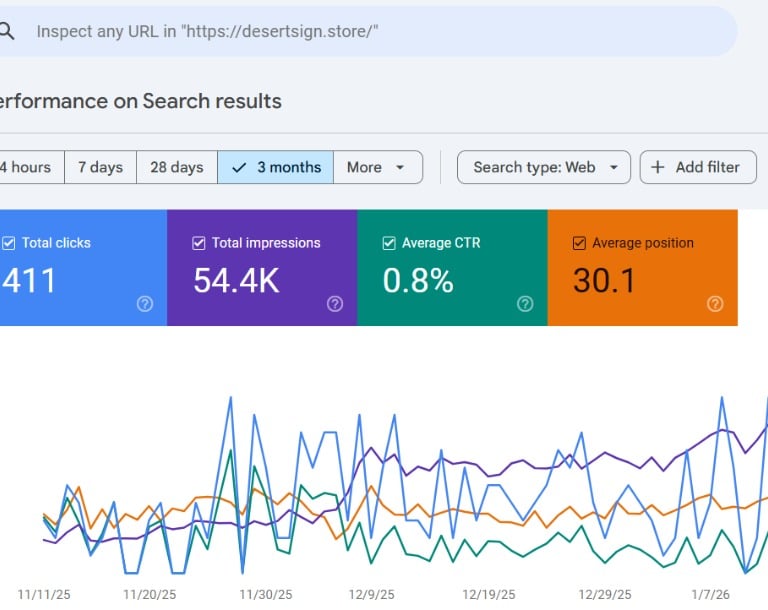Click the 12/19/25 date on chart axis
Viewport: 768px width, 610px height.
click(x=493, y=594)
